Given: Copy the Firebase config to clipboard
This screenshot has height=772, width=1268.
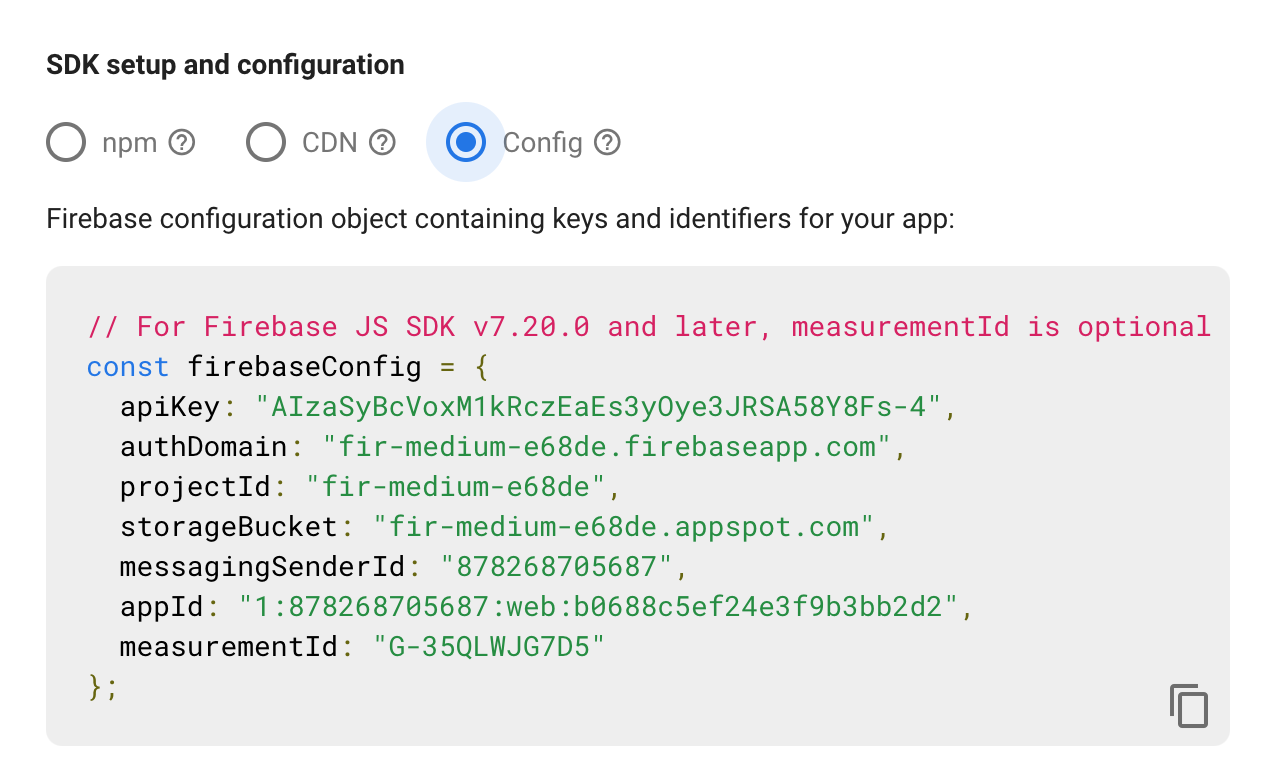Looking at the screenshot, I should (x=1188, y=706).
